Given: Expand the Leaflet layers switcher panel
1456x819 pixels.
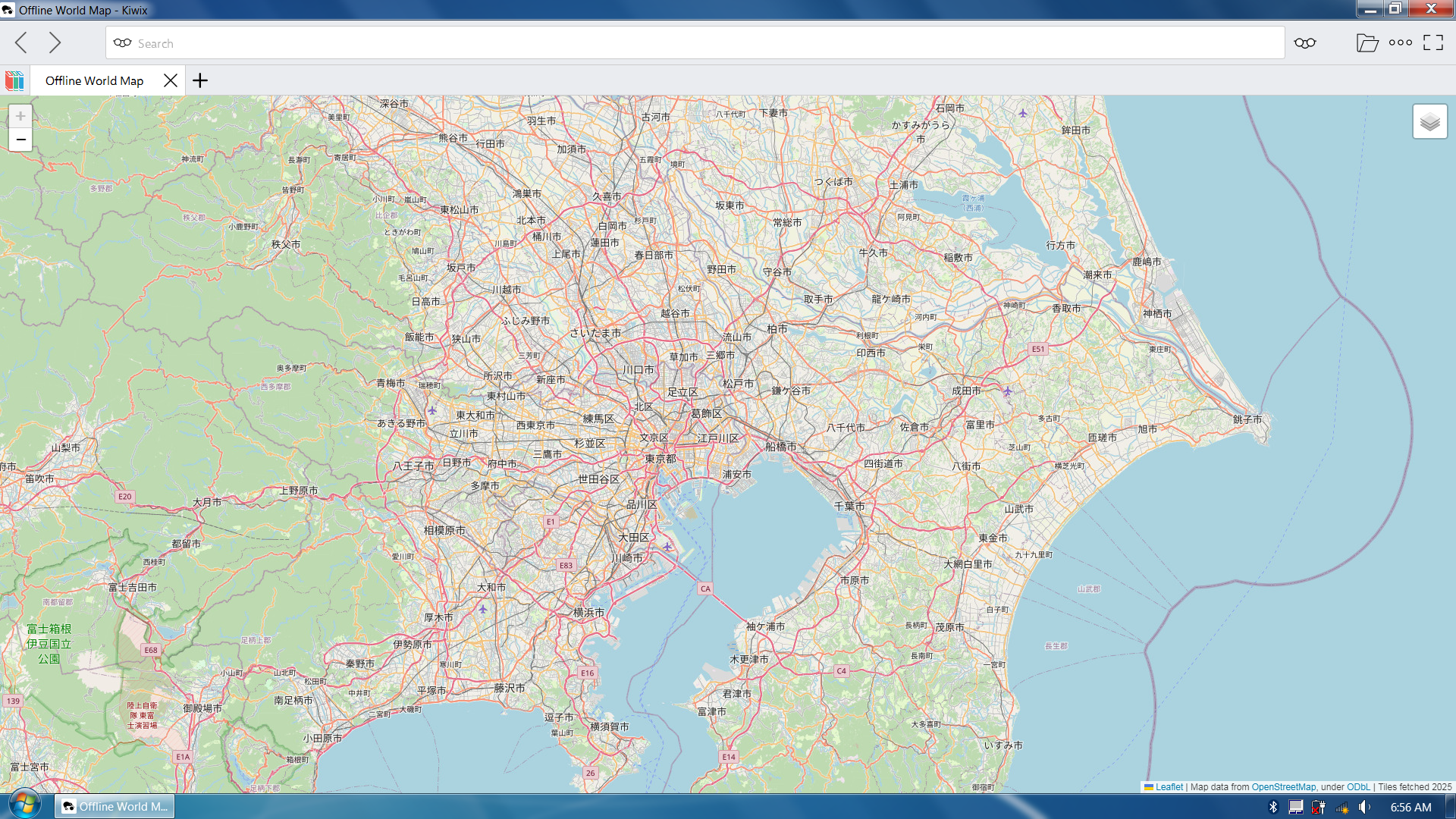Looking at the screenshot, I should 1429,121.
